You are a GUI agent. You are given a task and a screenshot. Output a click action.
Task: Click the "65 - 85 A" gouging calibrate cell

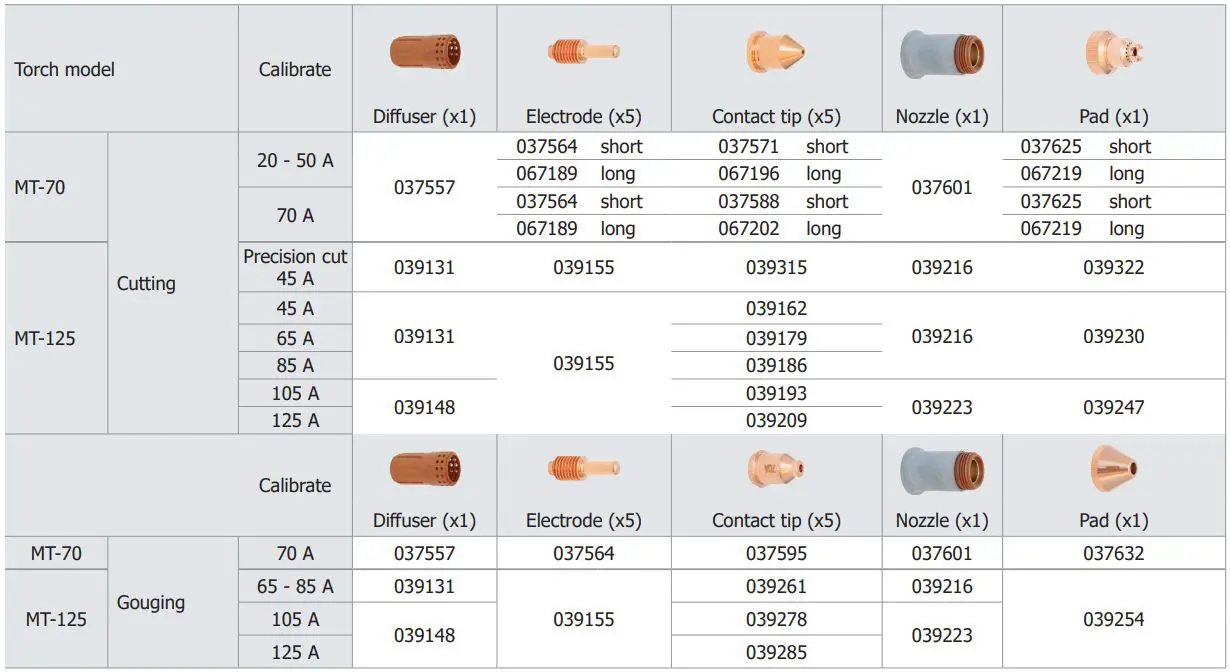point(295,586)
